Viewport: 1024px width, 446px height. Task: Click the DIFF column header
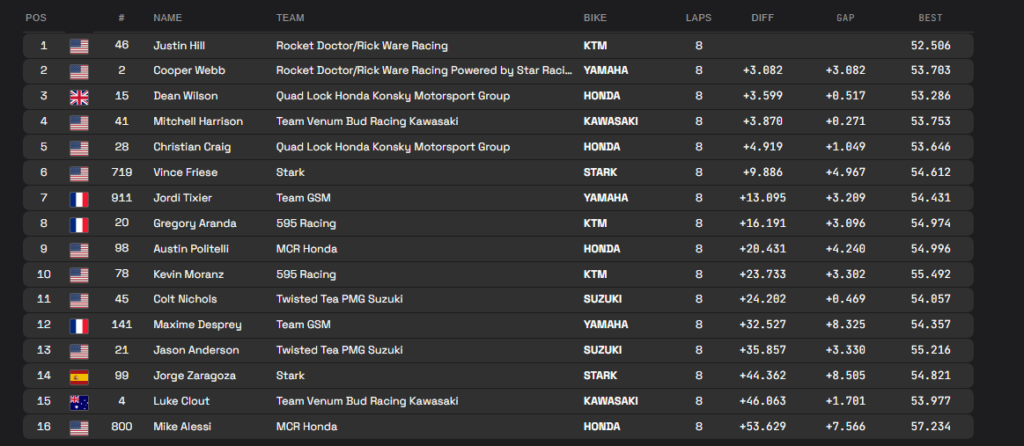click(x=763, y=18)
